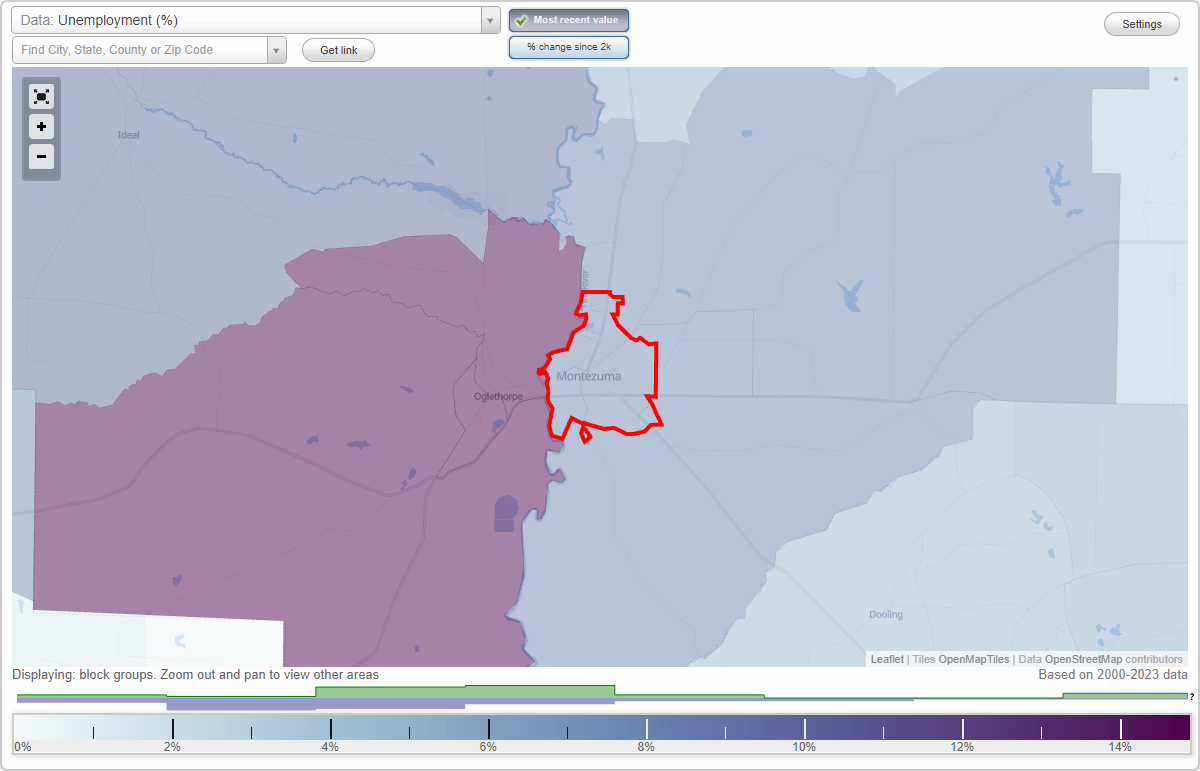Click the 6% mark on the color scale
The image size is (1200, 771).
487,729
